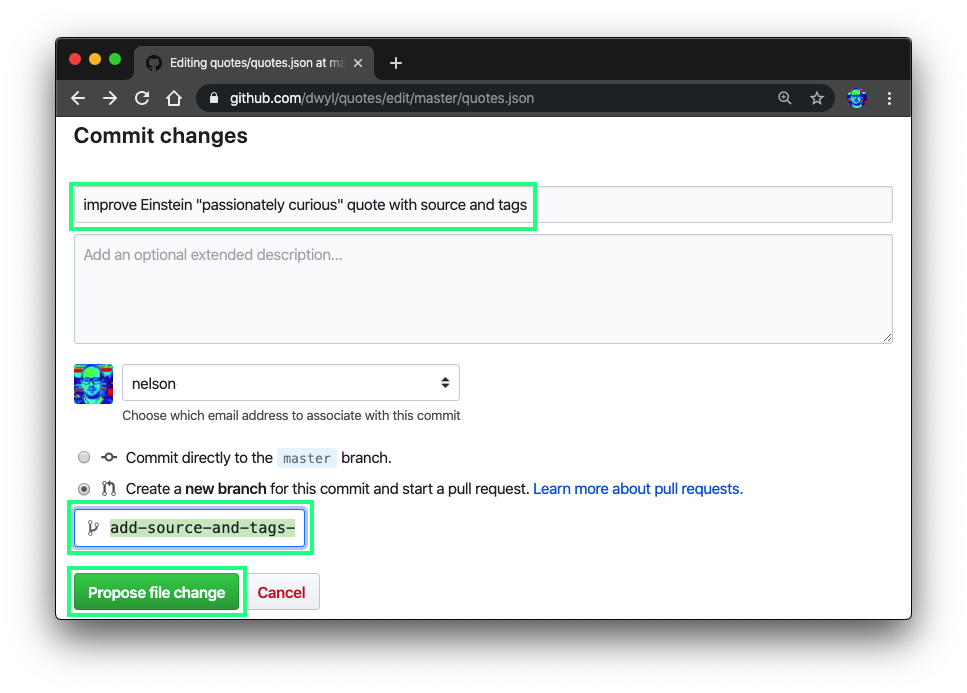Image resolution: width=967 pixels, height=693 pixels.
Task: Open Chrome's three-dot menu
Action: (x=889, y=98)
